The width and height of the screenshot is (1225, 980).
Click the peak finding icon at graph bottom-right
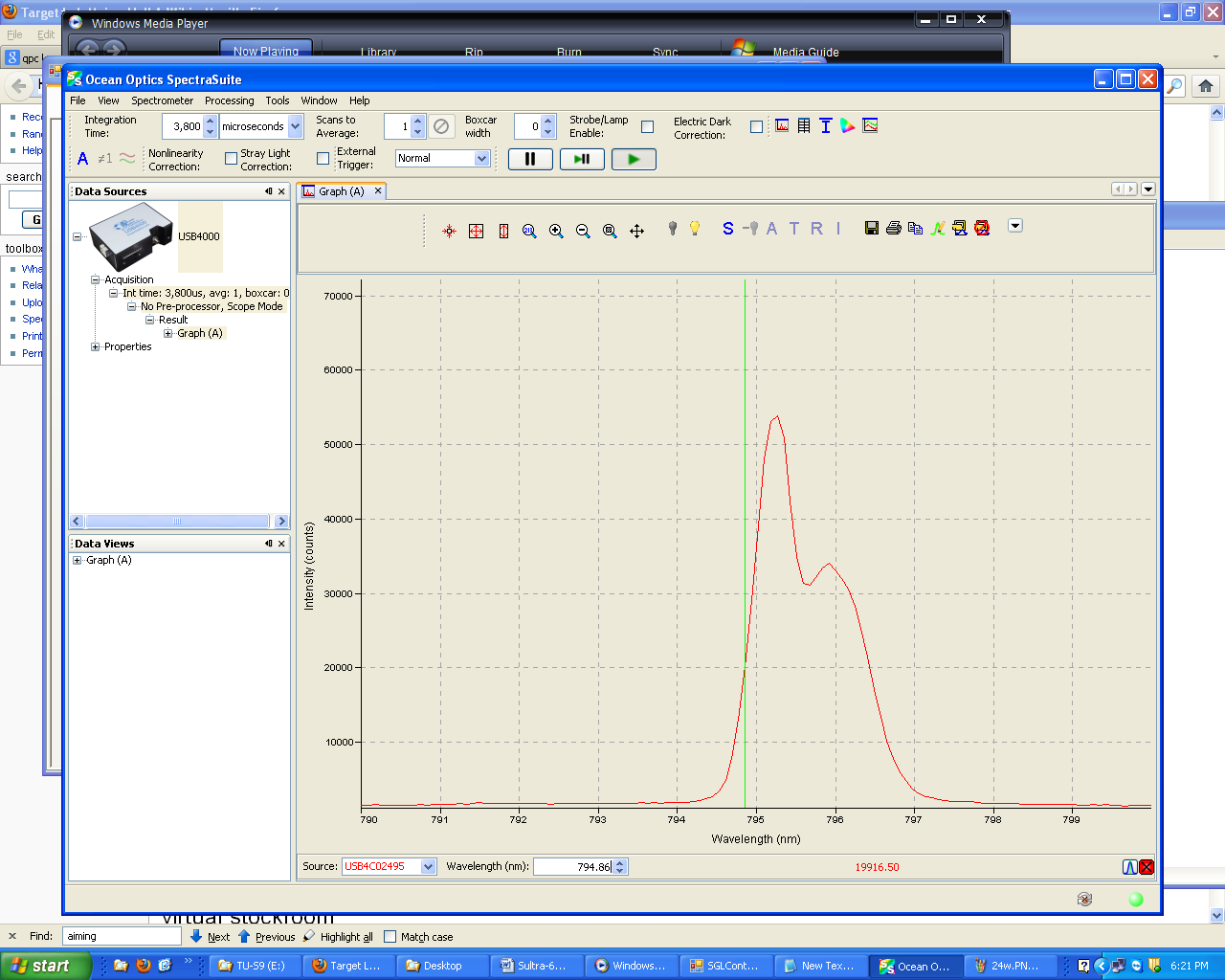(x=1130, y=867)
